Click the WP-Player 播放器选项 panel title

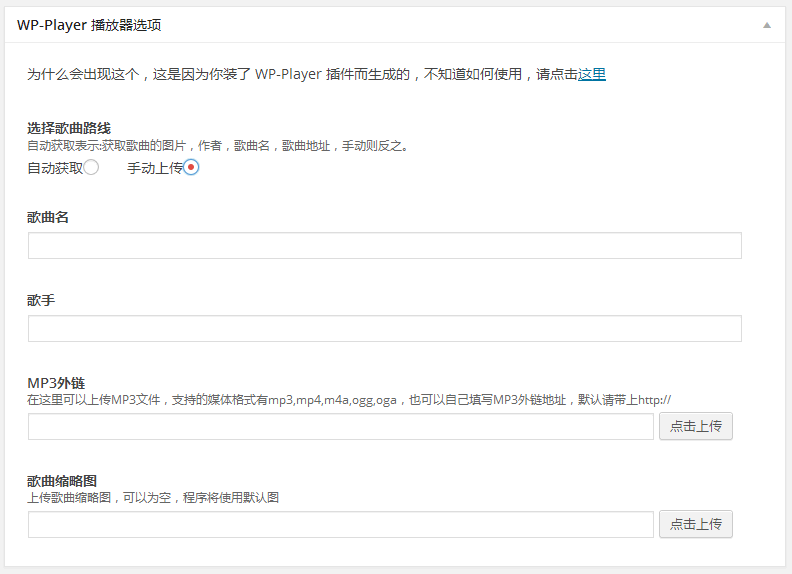(x=89, y=25)
